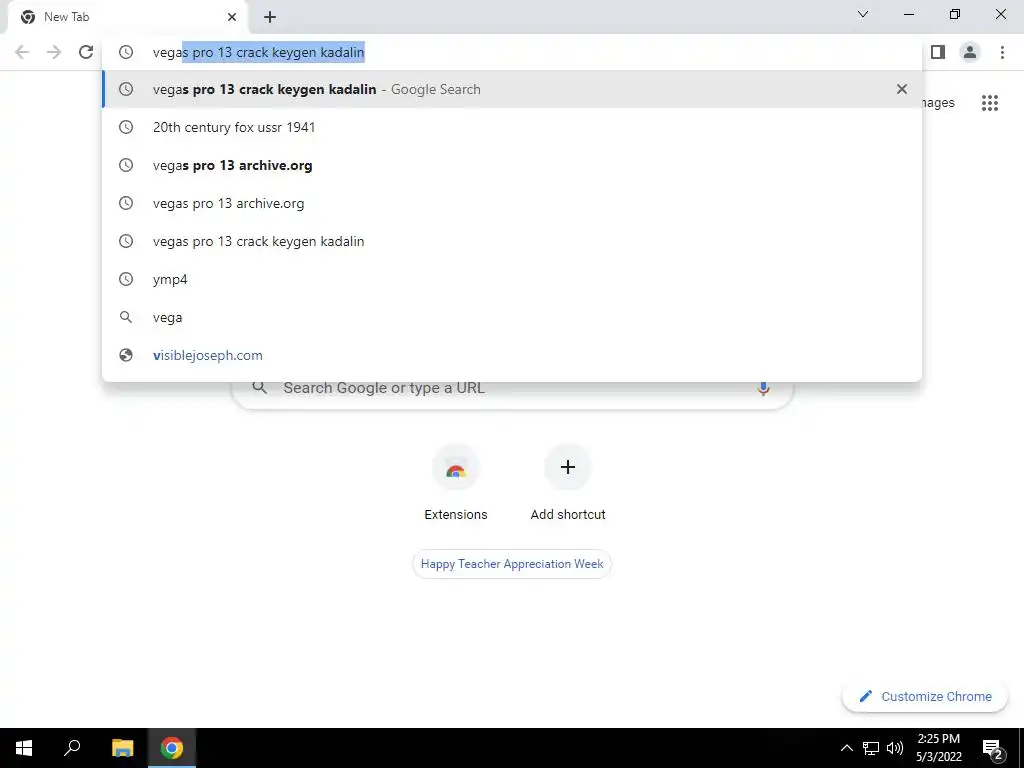This screenshot has height=768, width=1024.
Task: Select the 'vega' search suggestion
Action: click(x=512, y=317)
